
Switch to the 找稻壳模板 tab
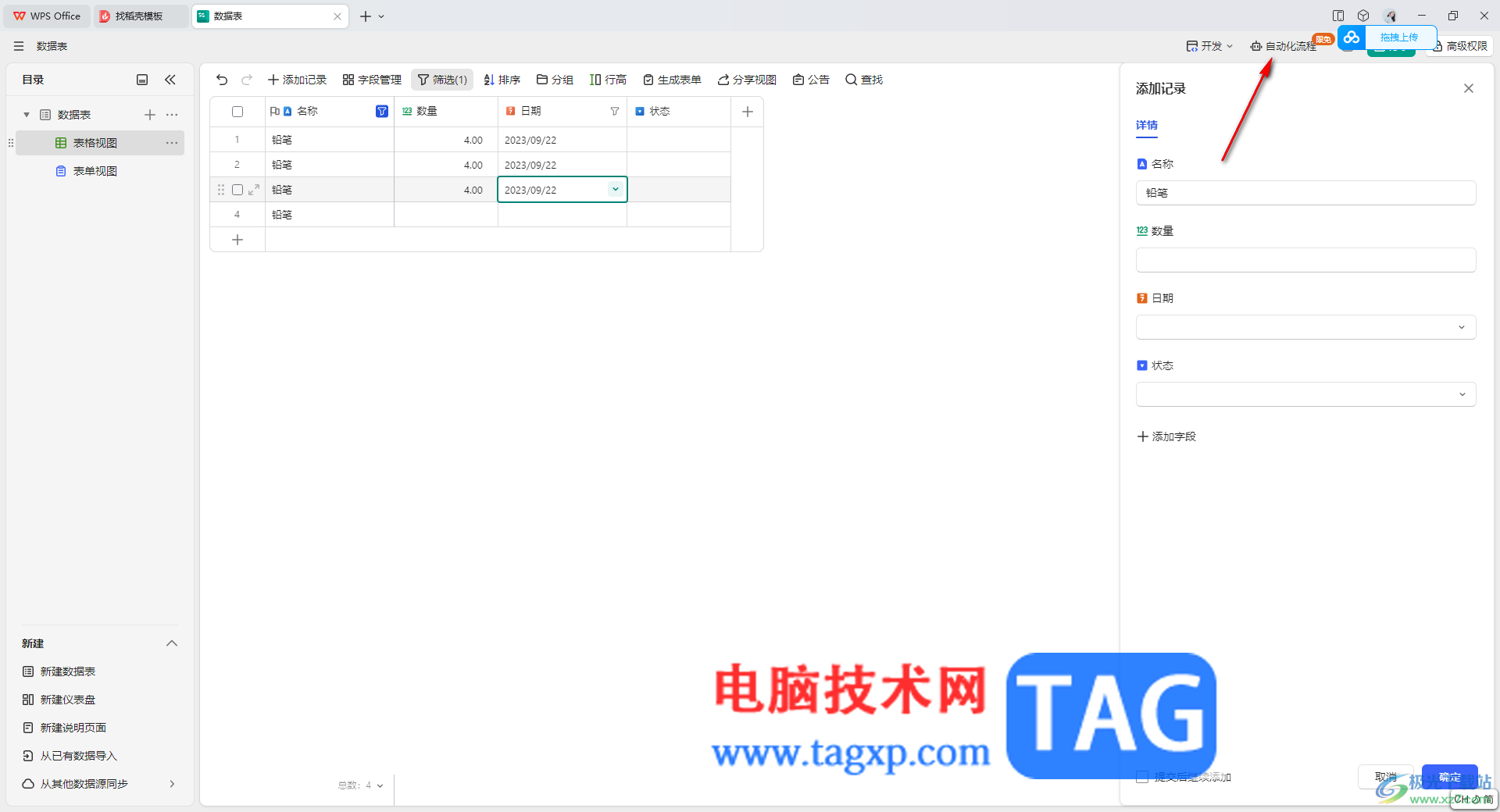pyautogui.click(x=141, y=16)
